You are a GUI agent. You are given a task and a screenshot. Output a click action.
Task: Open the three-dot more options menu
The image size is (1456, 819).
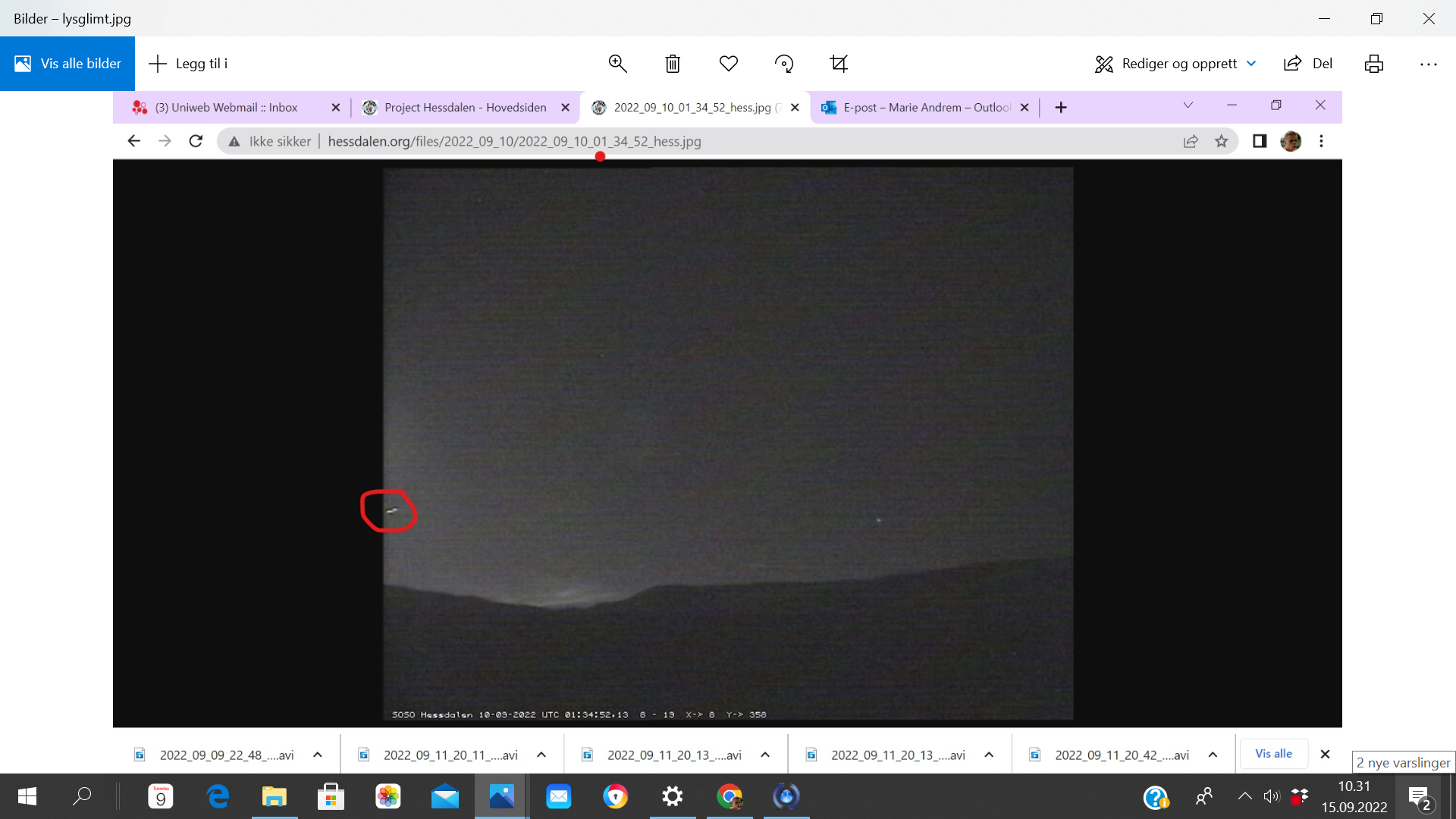tap(1428, 64)
